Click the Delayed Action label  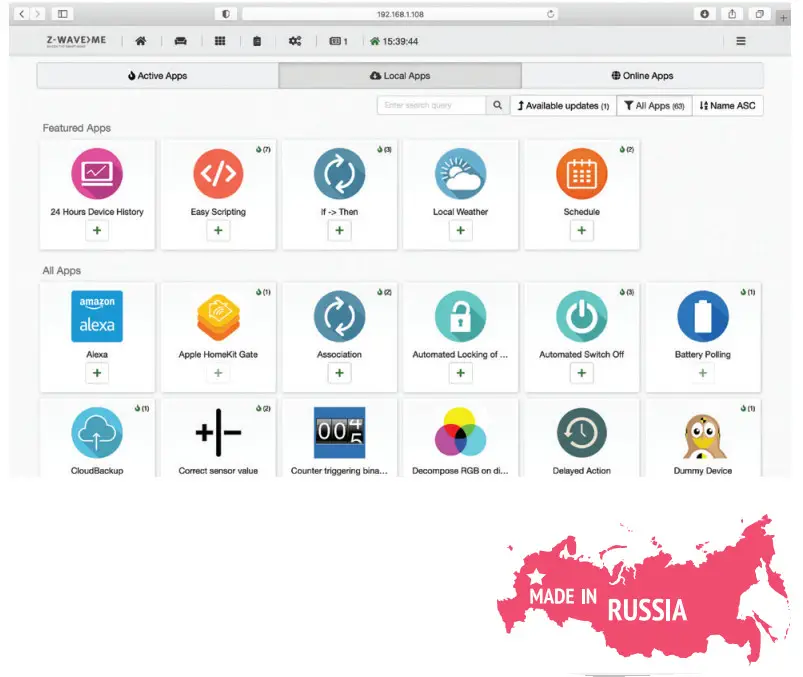[582, 471]
